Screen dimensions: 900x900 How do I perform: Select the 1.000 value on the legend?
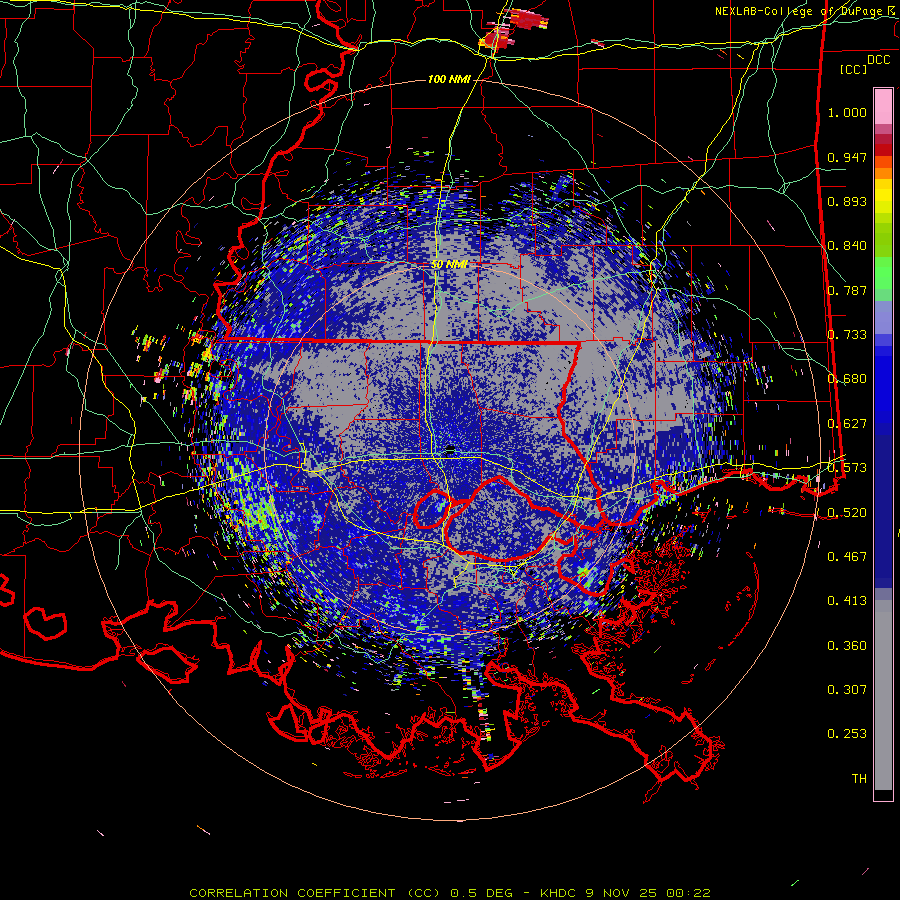847,112
